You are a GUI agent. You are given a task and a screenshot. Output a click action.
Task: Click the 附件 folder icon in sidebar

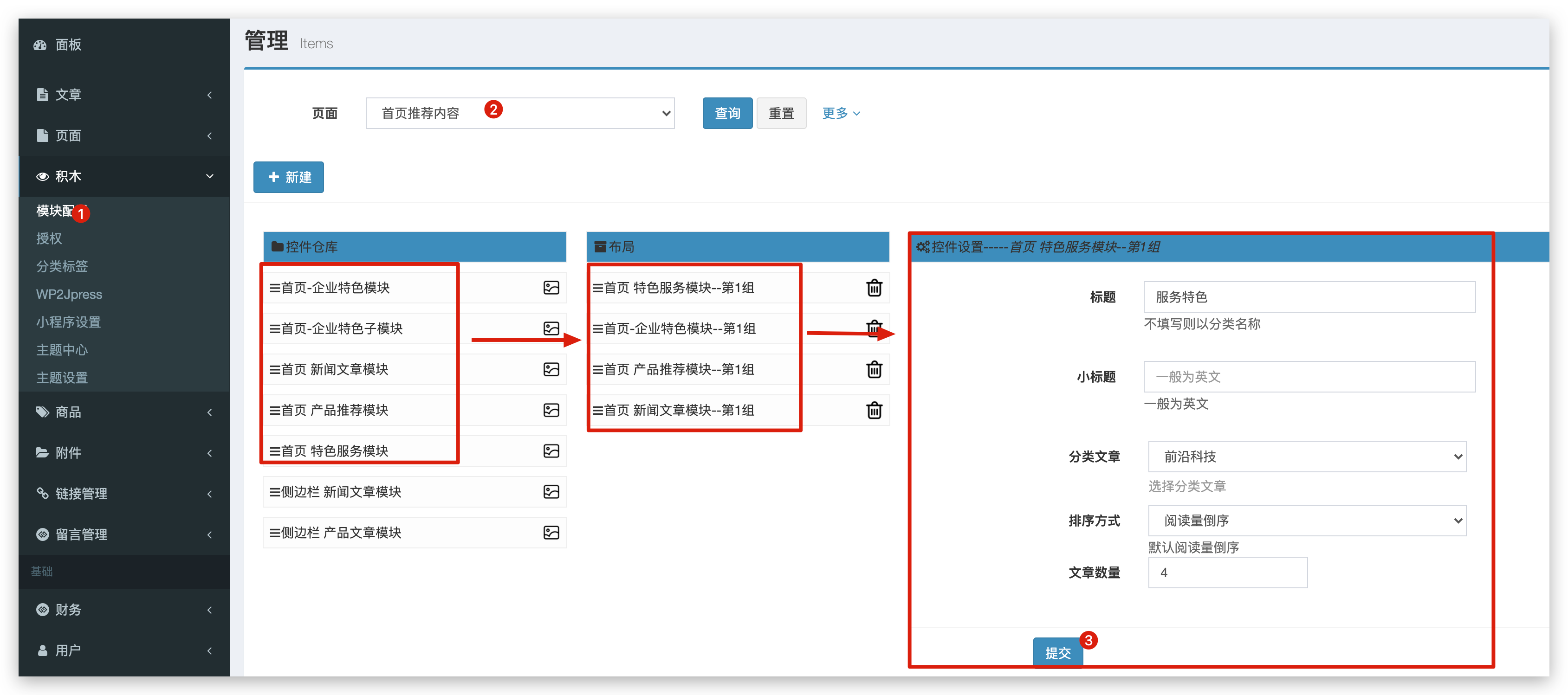pyautogui.click(x=42, y=453)
